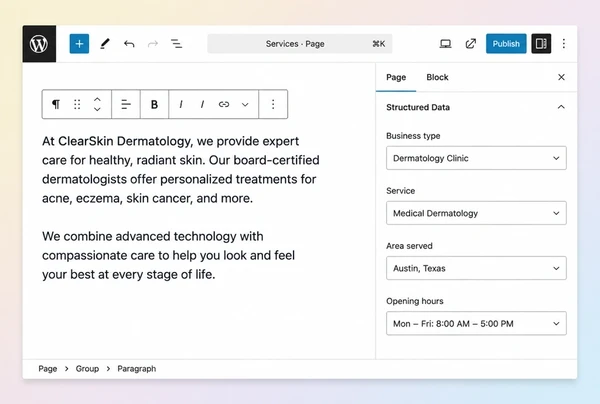Click the WordPress logo button
600x404 pixels.
pyautogui.click(x=39, y=44)
